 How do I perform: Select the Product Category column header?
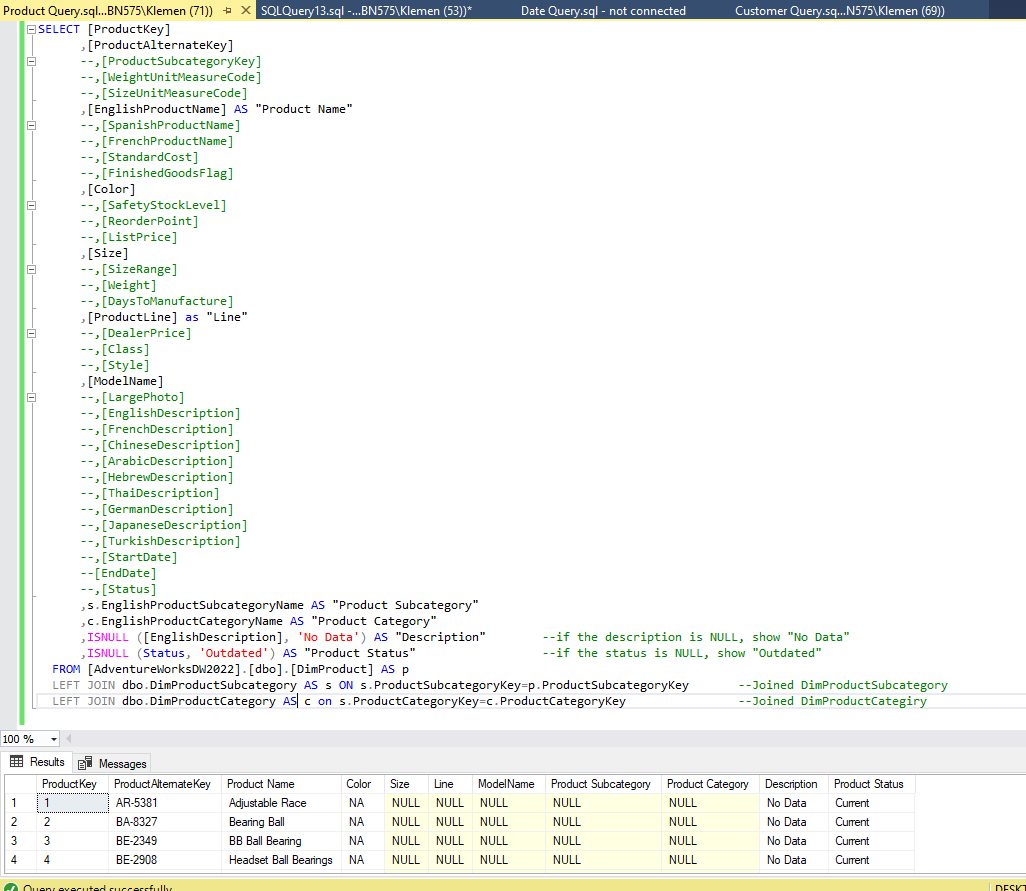711,784
